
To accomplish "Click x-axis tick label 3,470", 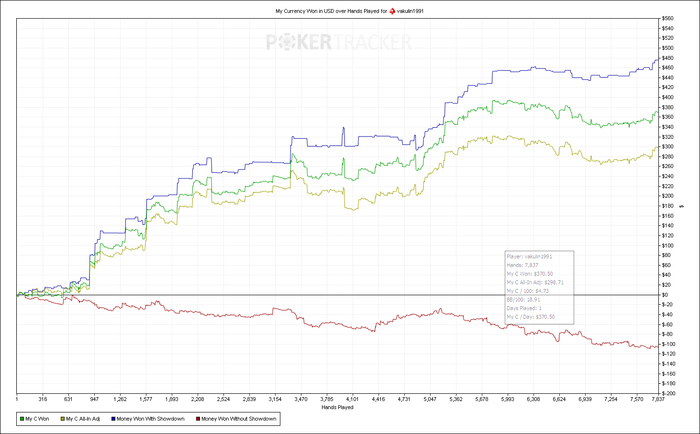I will 301,399.
